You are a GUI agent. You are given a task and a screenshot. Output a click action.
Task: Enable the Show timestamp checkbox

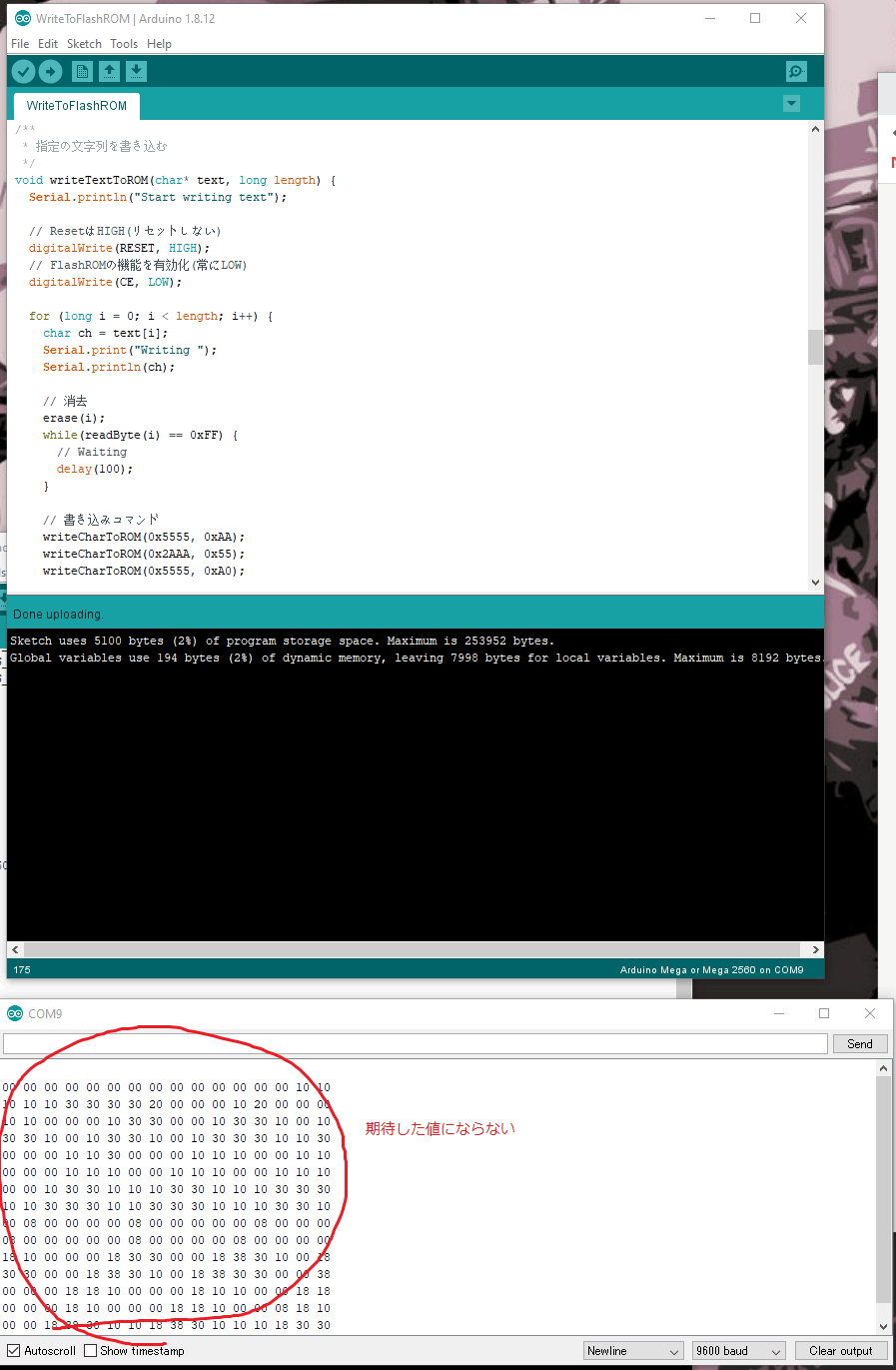click(x=91, y=1351)
